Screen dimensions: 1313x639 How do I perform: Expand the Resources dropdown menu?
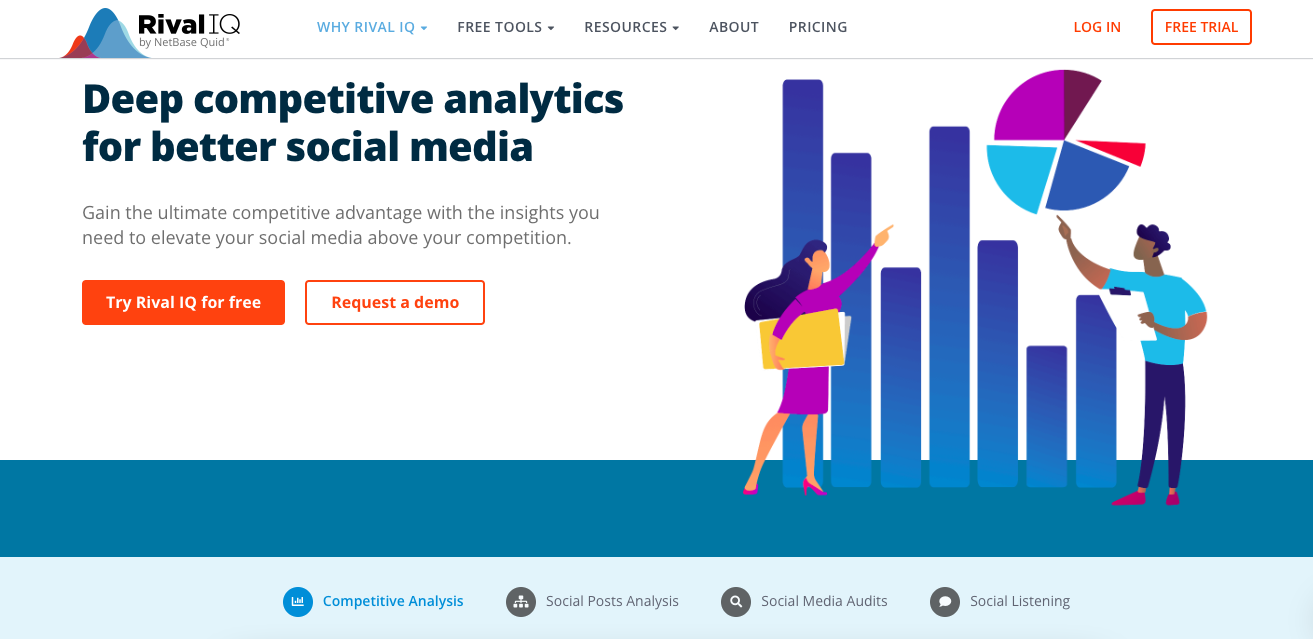[632, 27]
